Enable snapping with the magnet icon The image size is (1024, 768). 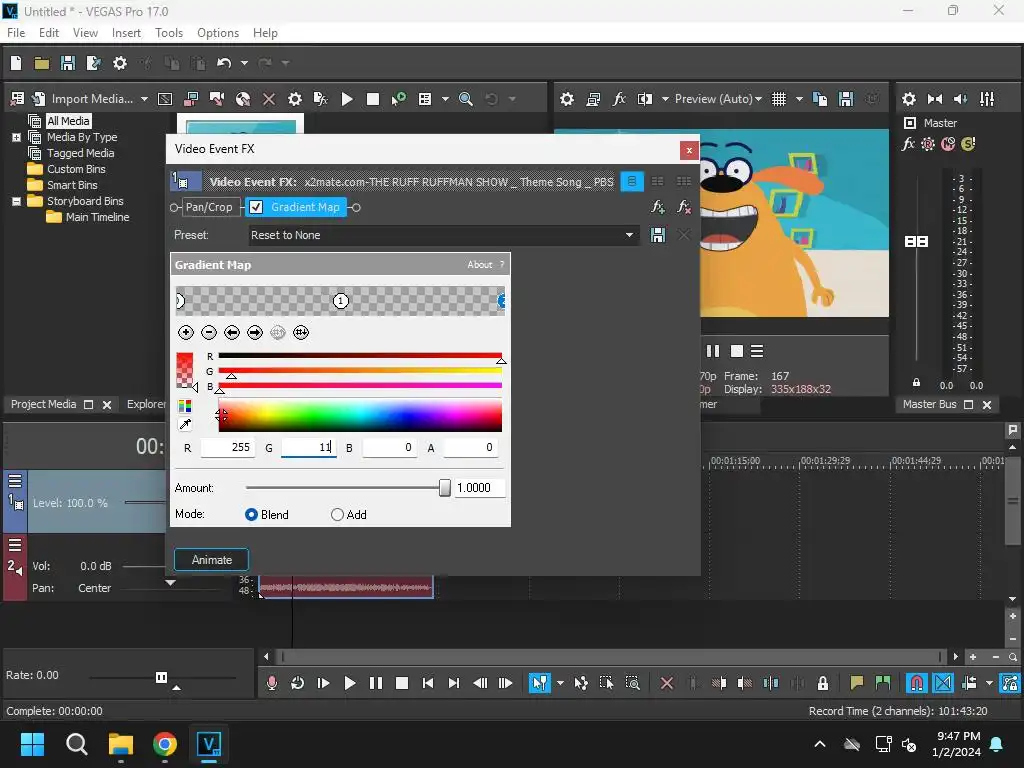pyautogui.click(x=916, y=683)
